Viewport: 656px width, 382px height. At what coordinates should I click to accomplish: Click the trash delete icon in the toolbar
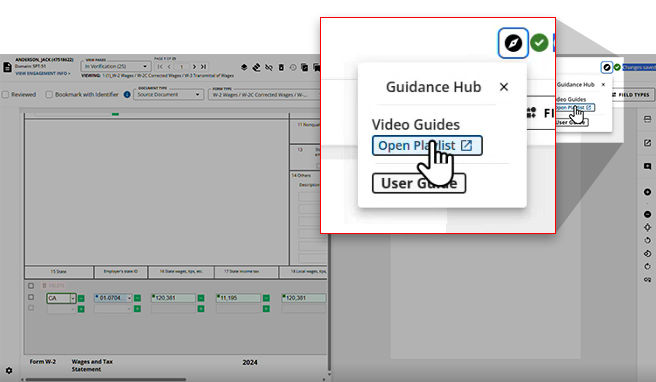tap(281, 67)
